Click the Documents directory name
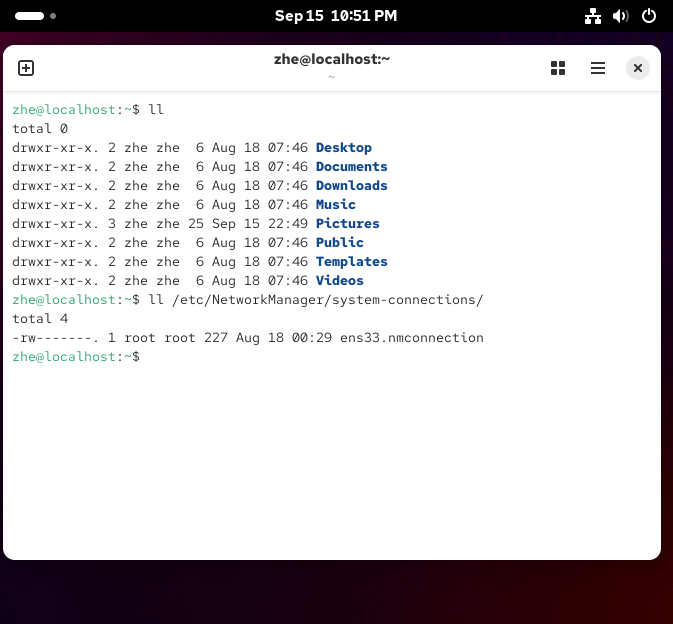This screenshot has width=673, height=624. coord(352,167)
